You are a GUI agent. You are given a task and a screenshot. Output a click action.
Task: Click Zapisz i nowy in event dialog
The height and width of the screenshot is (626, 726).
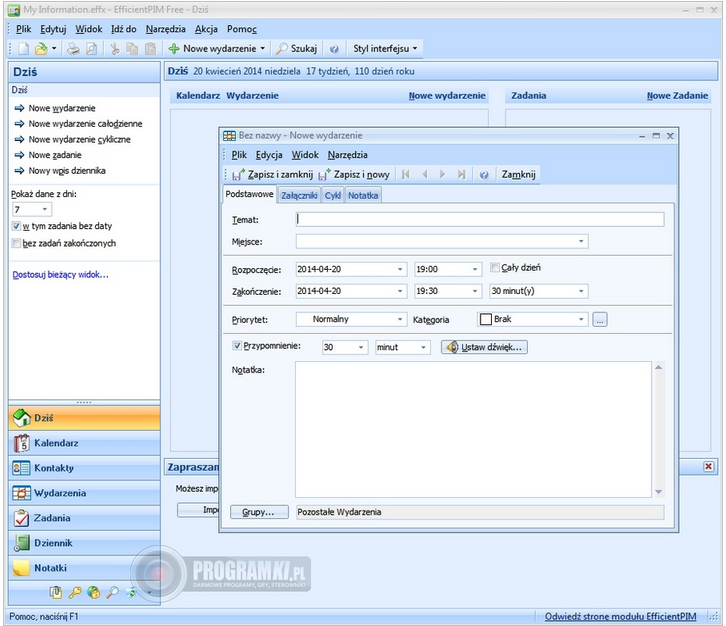click(354, 175)
